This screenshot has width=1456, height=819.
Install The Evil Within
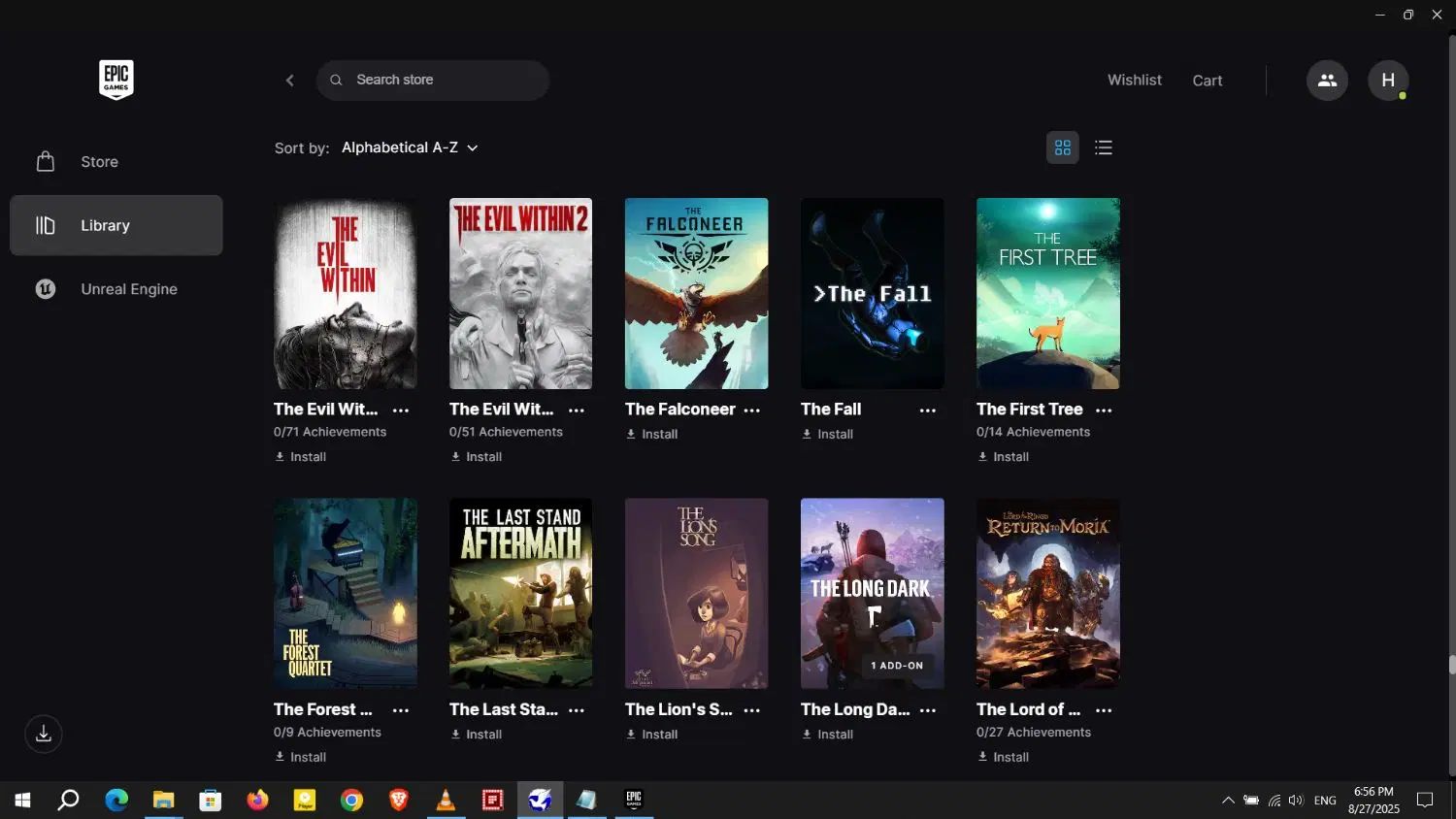tap(300, 457)
